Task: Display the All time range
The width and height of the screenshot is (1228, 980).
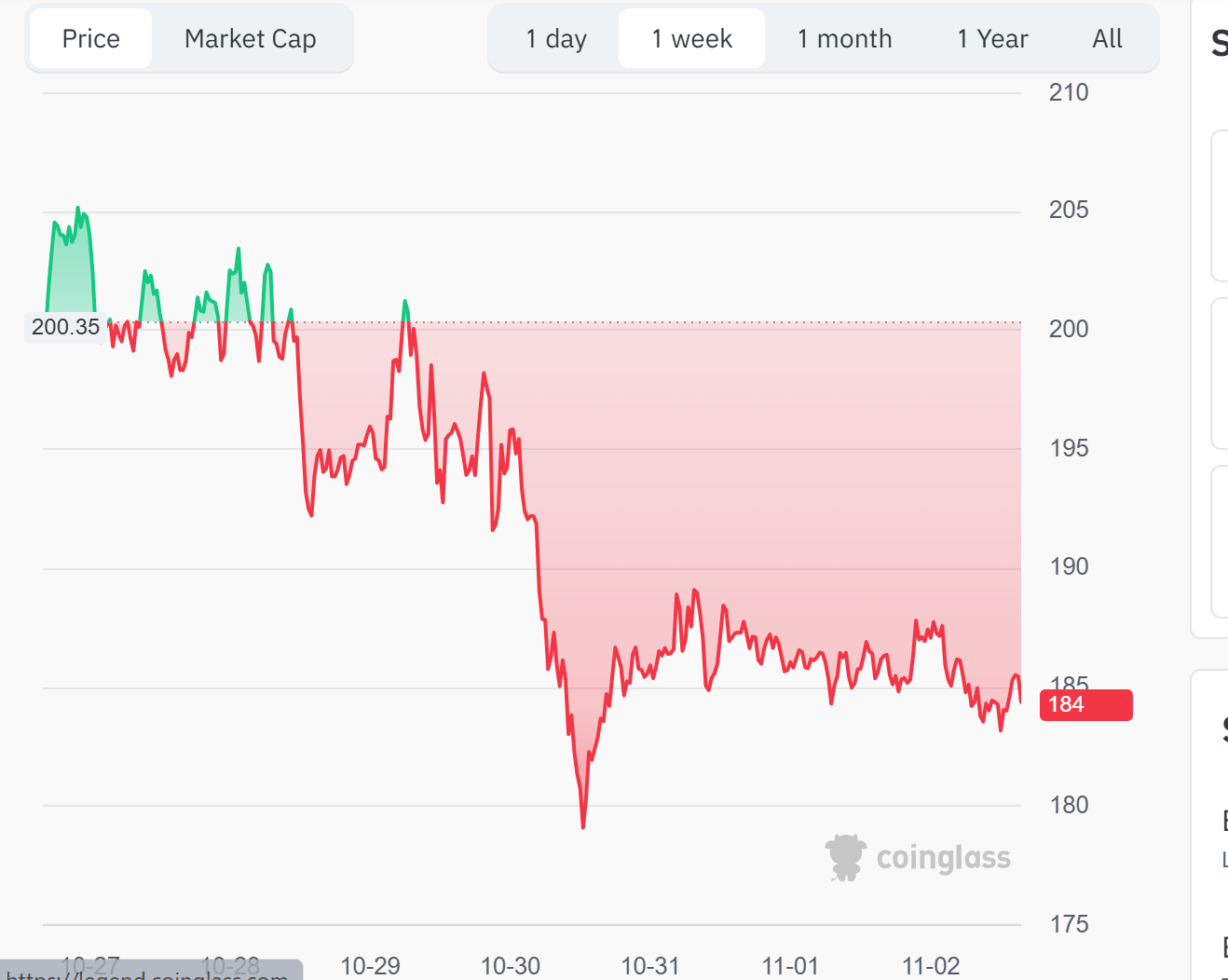Action: [1107, 39]
